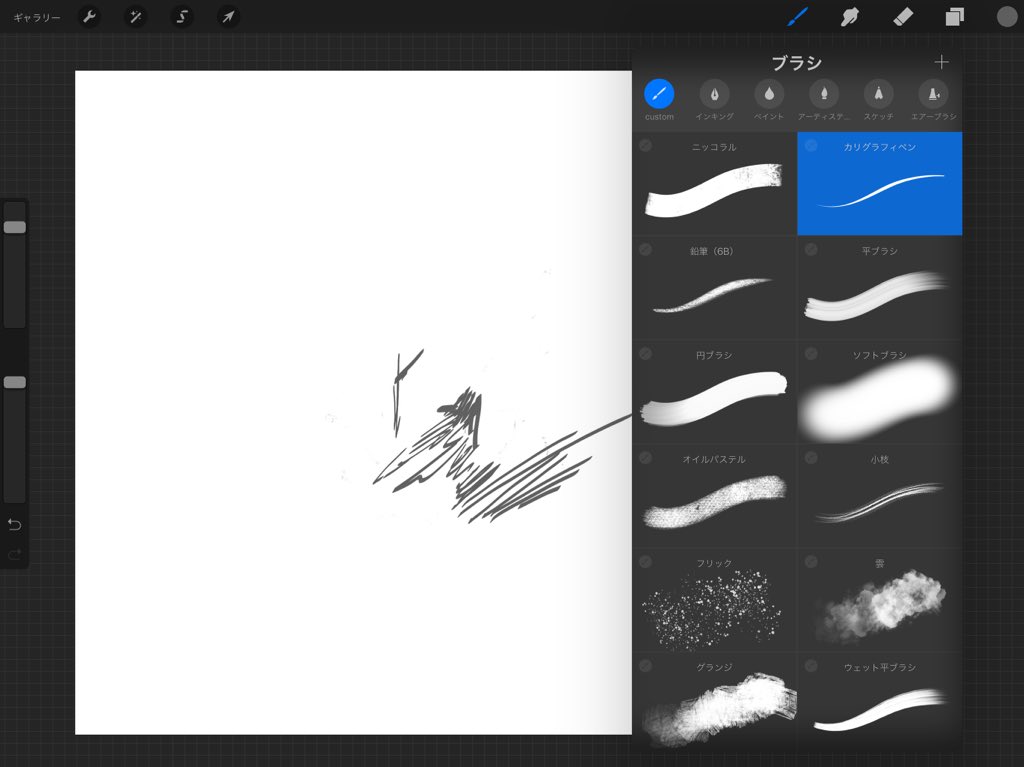Open the Adjustments magic wand menu
Screen dimensions: 1024x767
pyautogui.click(x=136, y=17)
